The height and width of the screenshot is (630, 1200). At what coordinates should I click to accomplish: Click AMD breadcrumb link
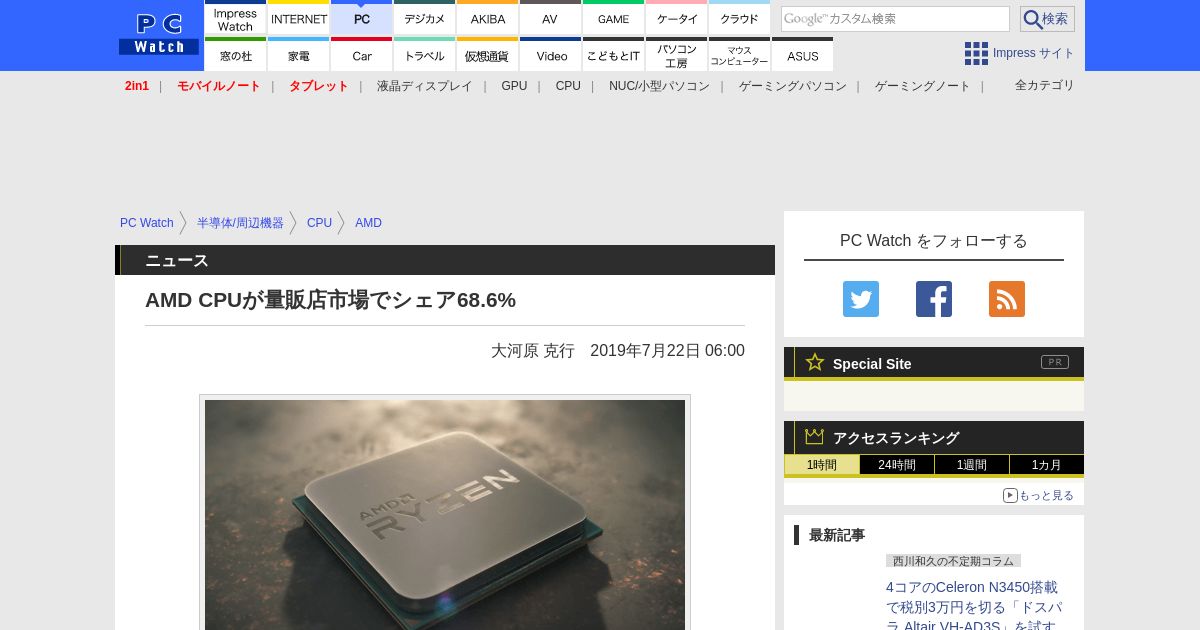(x=368, y=223)
